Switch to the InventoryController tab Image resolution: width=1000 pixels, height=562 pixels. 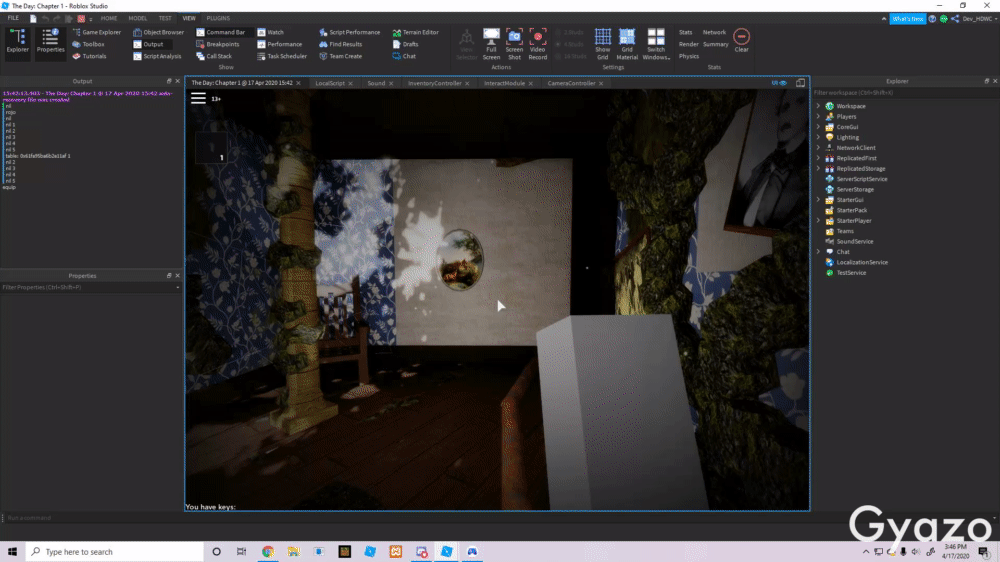click(434, 83)
